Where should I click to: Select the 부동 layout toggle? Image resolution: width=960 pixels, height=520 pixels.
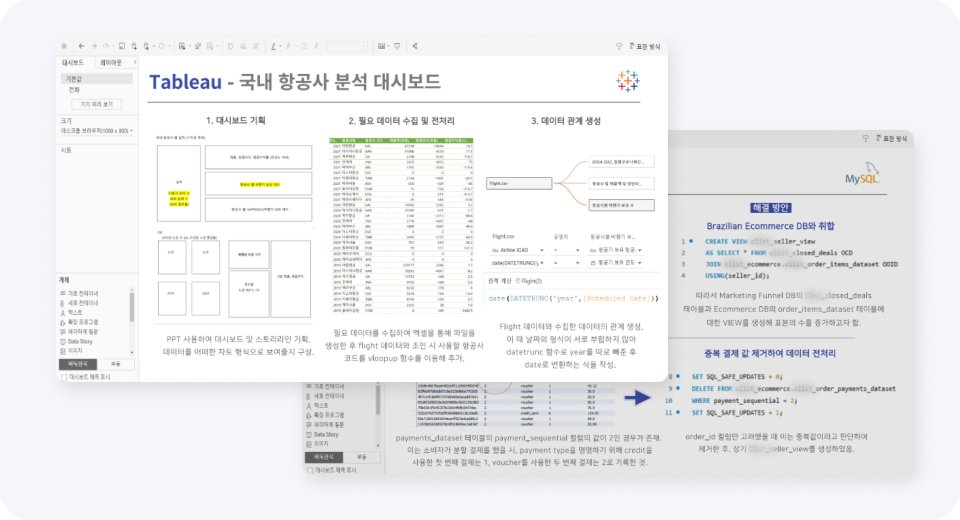115,365
